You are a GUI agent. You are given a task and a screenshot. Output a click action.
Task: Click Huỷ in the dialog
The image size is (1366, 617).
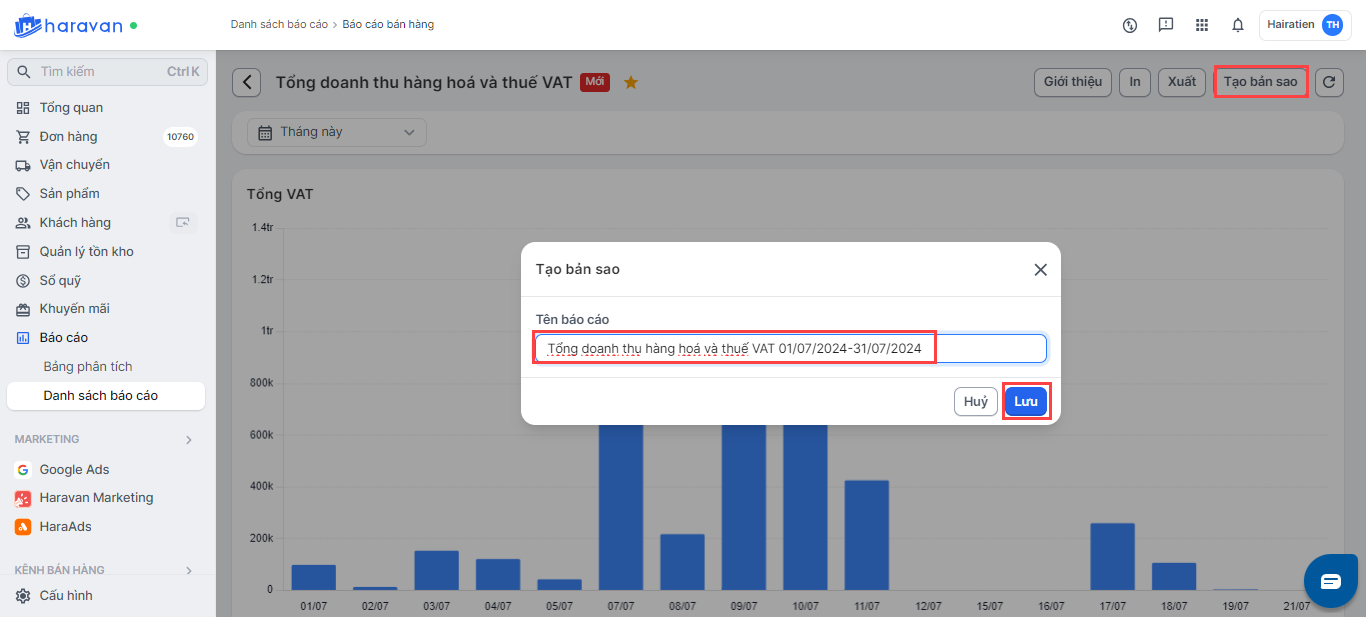(976, 402)
